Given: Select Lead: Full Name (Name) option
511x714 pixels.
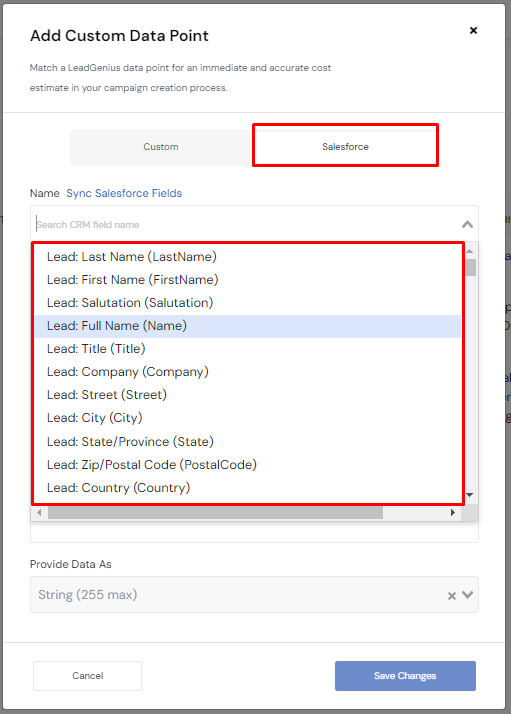Looking at the screenshot, I should pyautogui.click(x=248, y=326).
